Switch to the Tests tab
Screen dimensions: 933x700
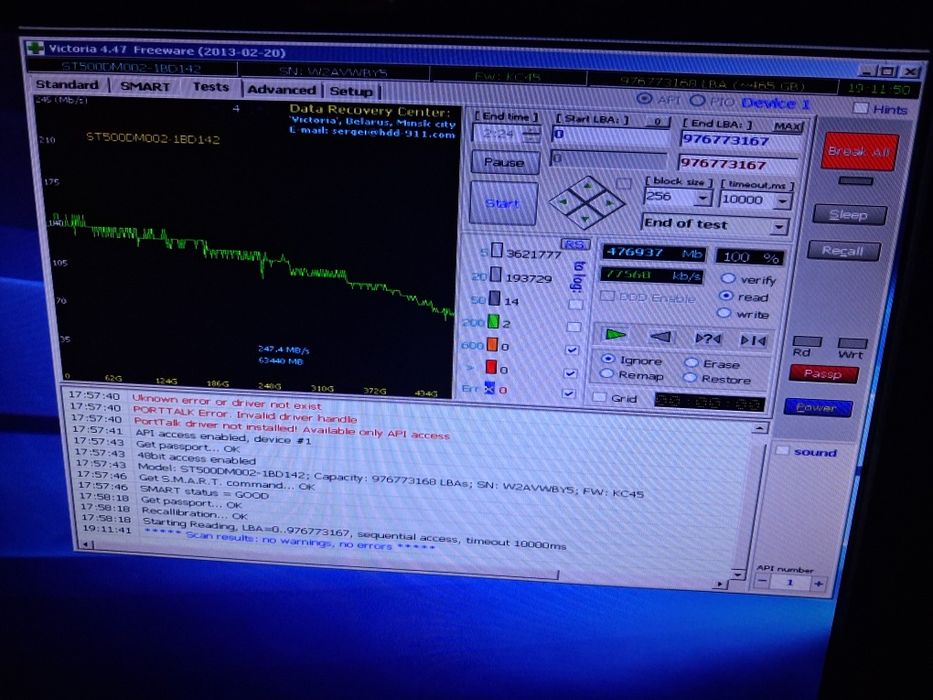[211, 87]
